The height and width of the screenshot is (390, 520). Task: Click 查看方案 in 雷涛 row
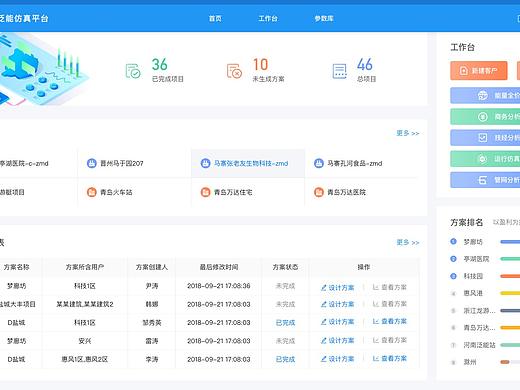point(390,340)
